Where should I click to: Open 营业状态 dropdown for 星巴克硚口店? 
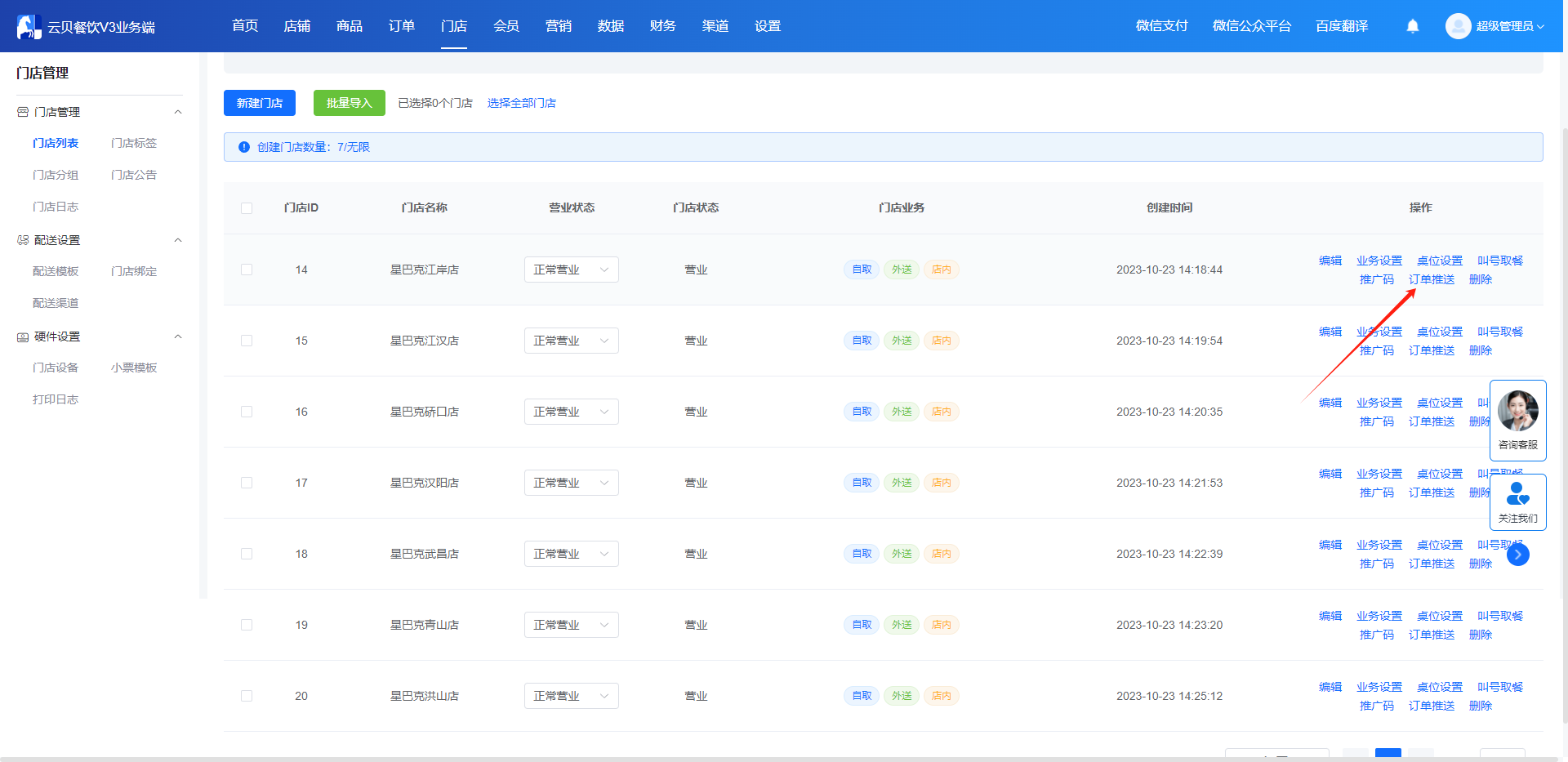pos(572,412)
